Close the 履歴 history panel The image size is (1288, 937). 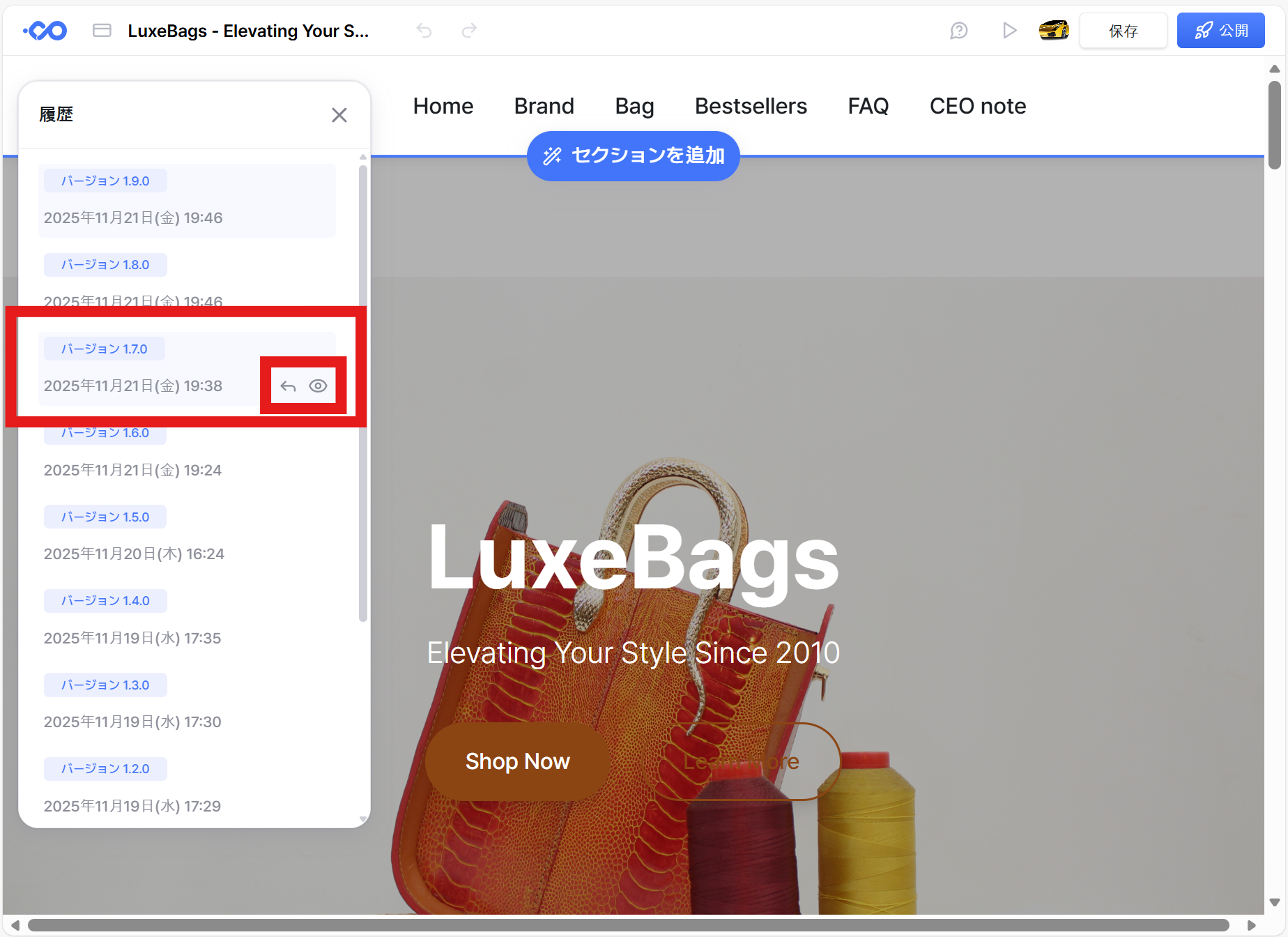click(x=339, y=115)
